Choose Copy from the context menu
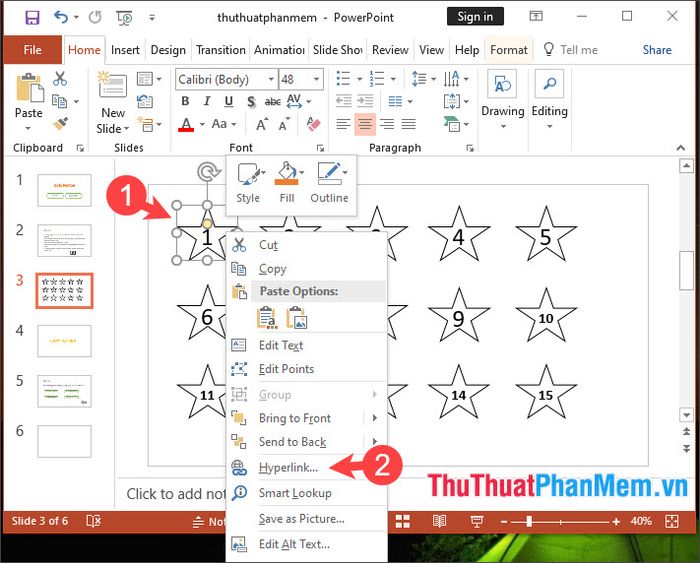This screenshot has width=700, height=563. [306, 269]
